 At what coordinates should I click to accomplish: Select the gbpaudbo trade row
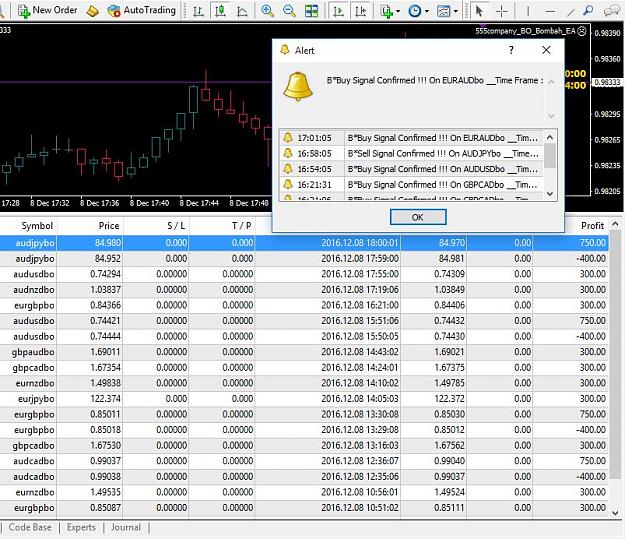click(x=304, y=352)
